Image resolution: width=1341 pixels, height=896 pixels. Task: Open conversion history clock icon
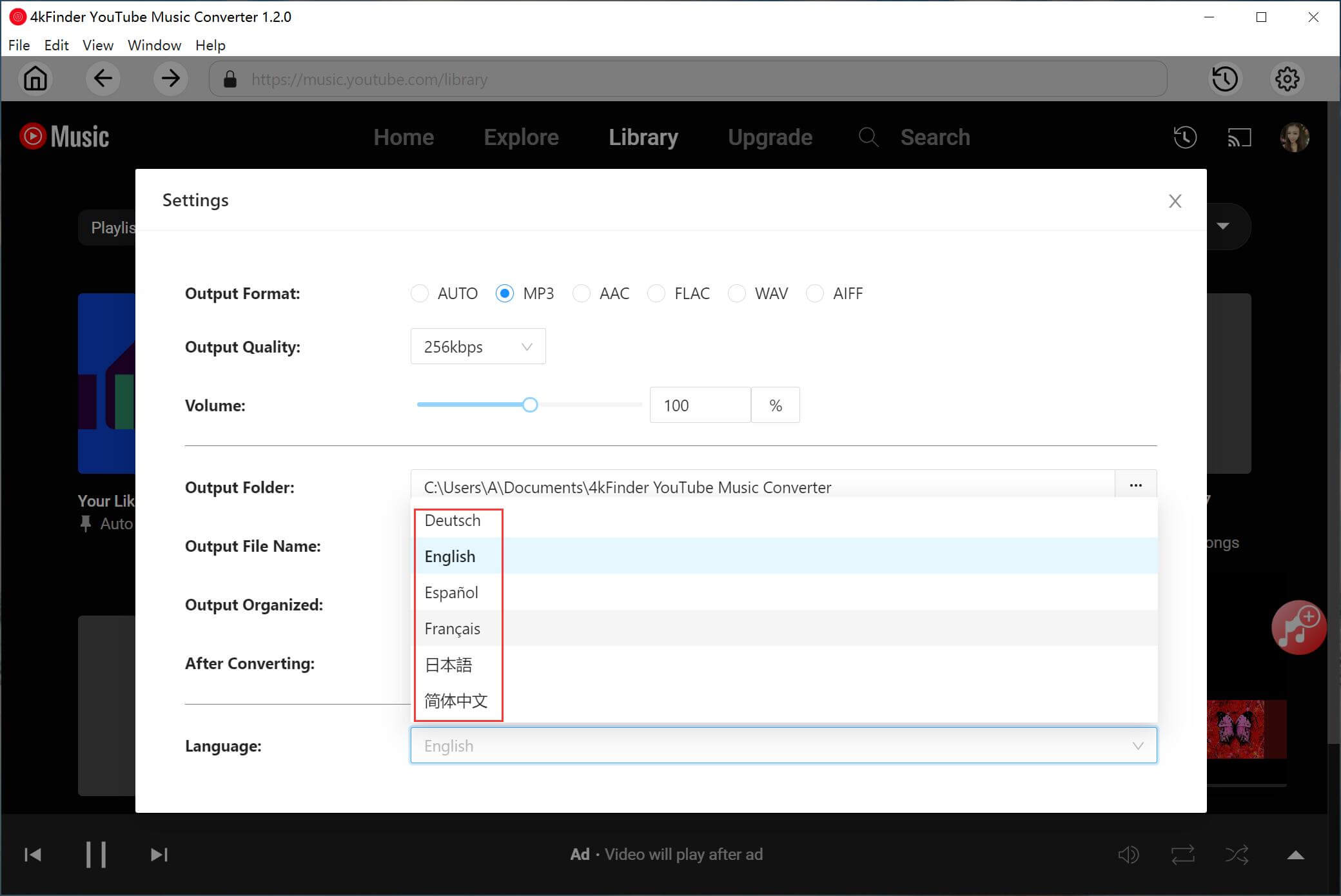coord(1224,79)
